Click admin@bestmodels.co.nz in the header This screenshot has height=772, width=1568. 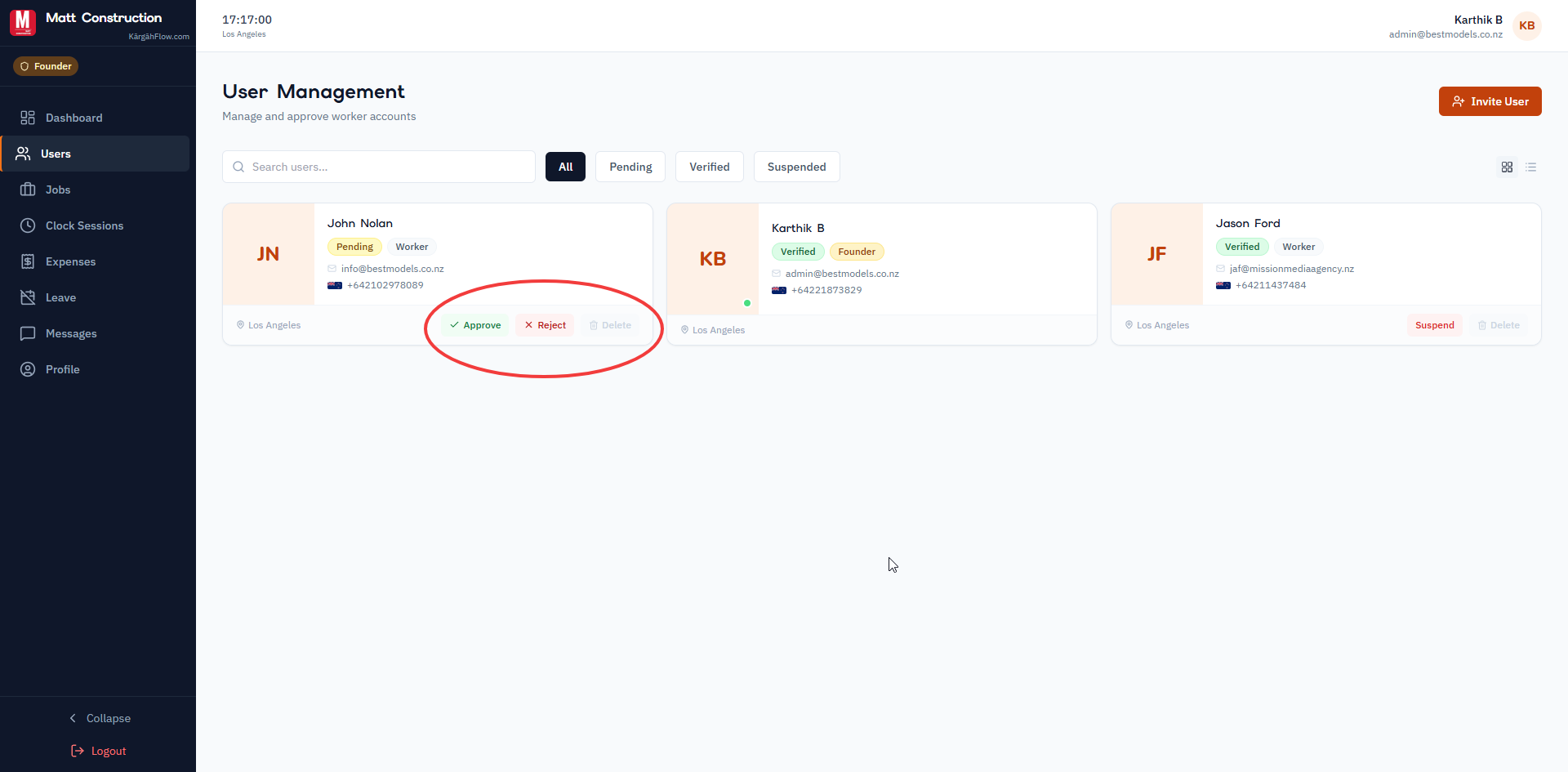(x=1445, y=34)
